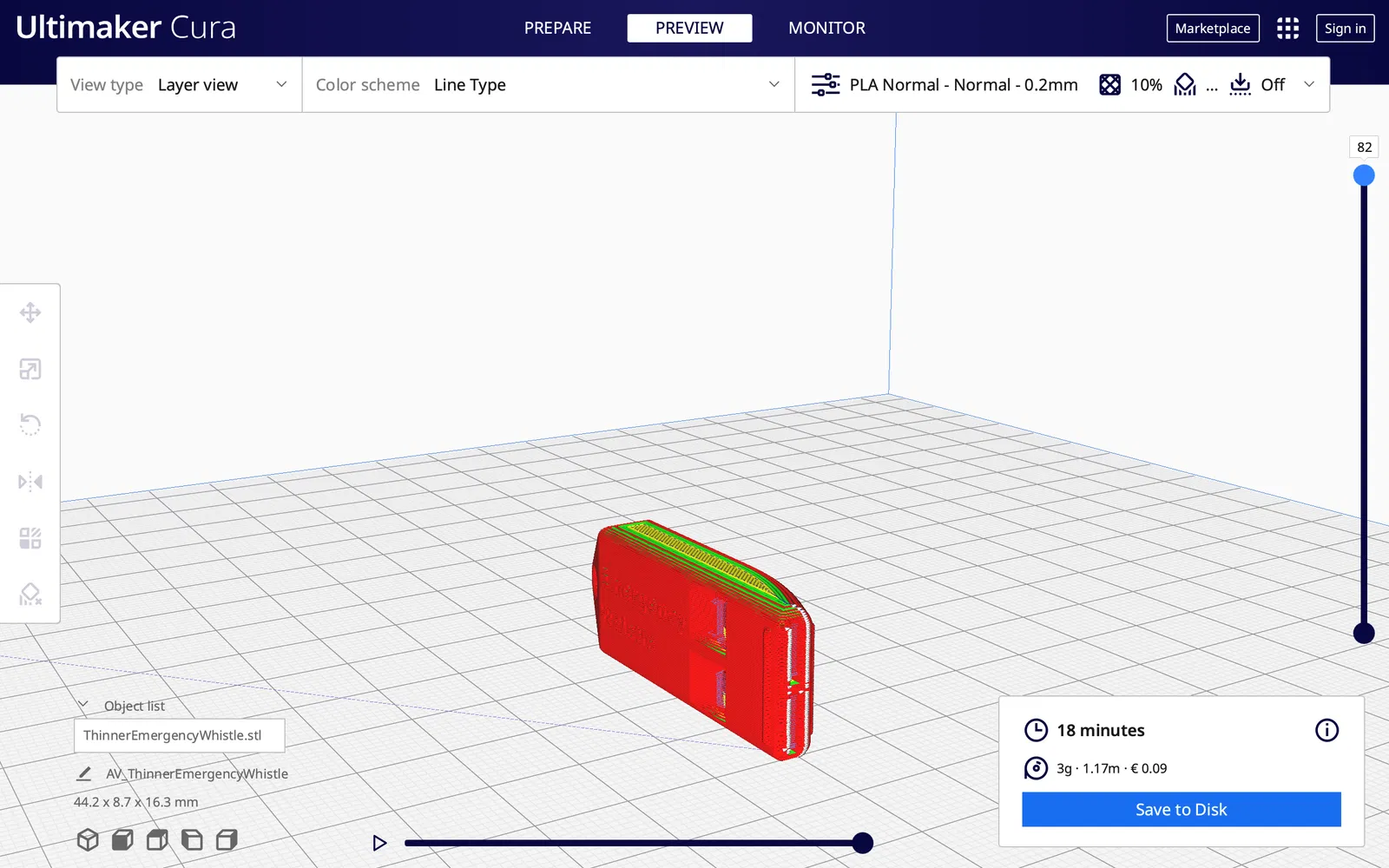
Task: Select the Support Blocker tool
Action: [x=30, y=595]
